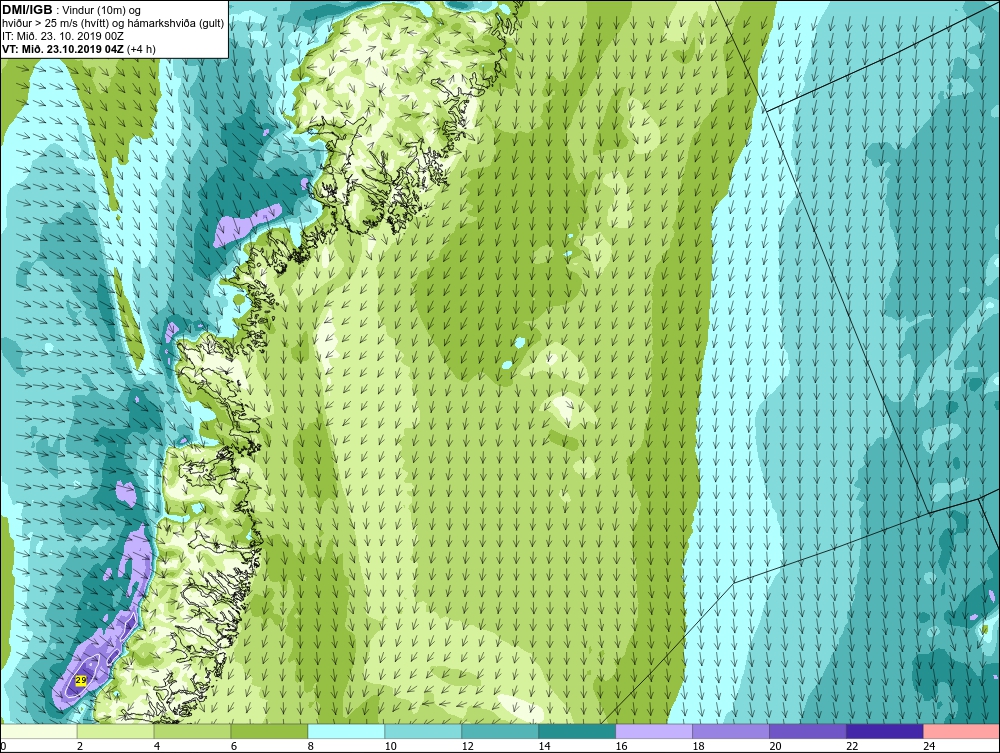Select the 22–24 m/s dark indigo swatch

[885, 731]
